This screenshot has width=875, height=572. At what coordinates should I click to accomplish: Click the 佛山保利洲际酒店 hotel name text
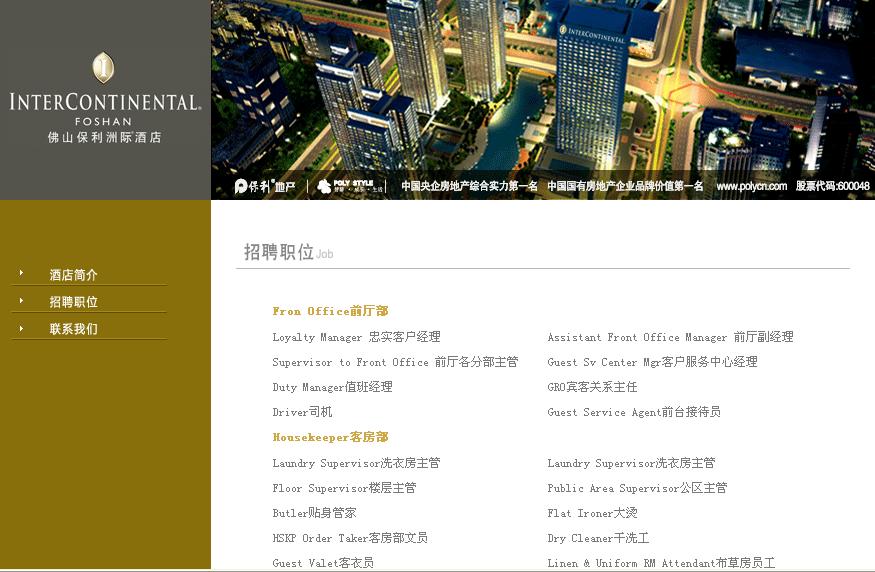104,137
